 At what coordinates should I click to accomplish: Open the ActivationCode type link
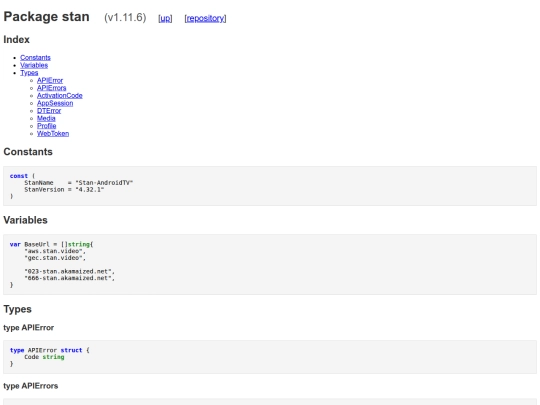pyautogui.click(x=60, y=95)
